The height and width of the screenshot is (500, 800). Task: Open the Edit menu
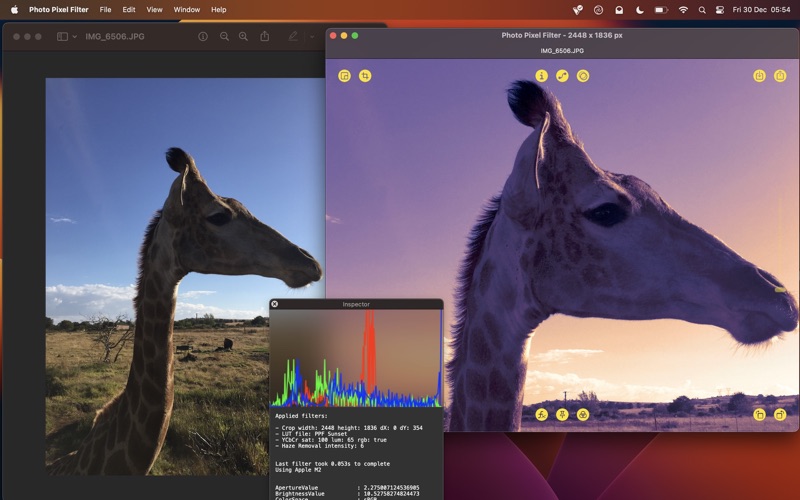(129, 10)
